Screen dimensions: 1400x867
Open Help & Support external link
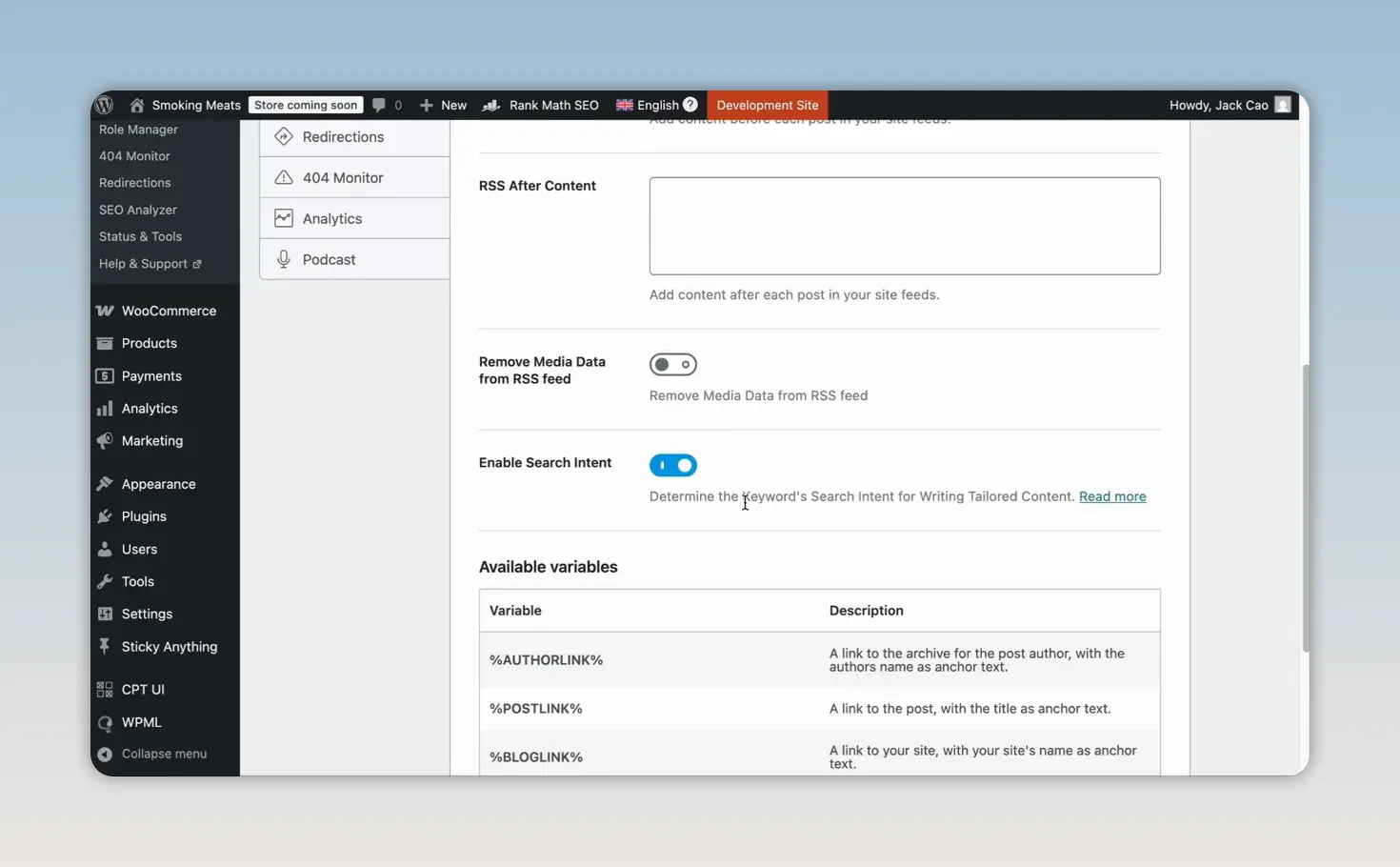click(150, 264)
